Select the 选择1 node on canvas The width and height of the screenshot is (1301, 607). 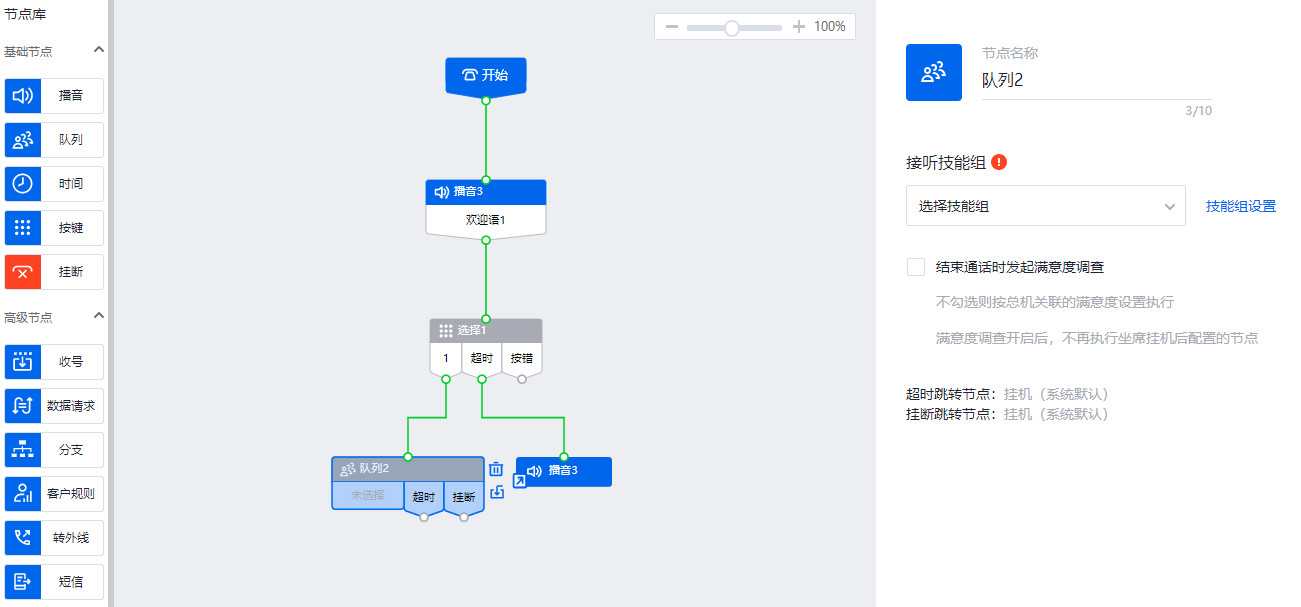(486, 330)
